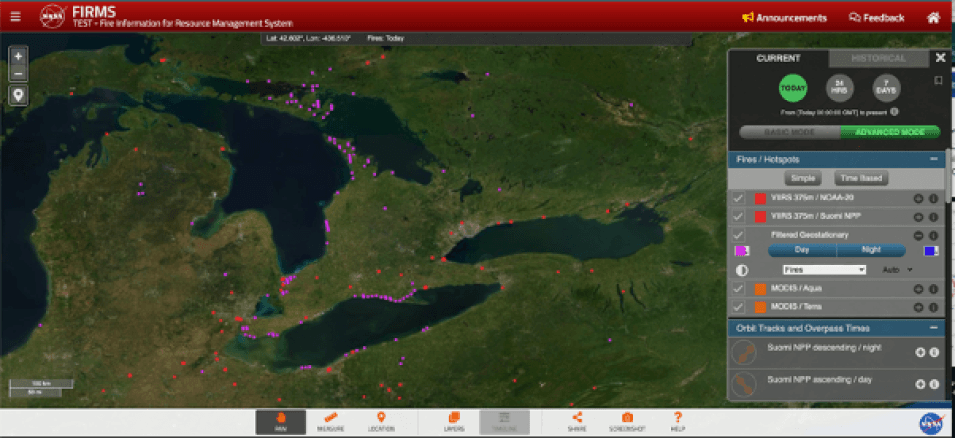Uncheck MODIS / Aqua layer

738,289
